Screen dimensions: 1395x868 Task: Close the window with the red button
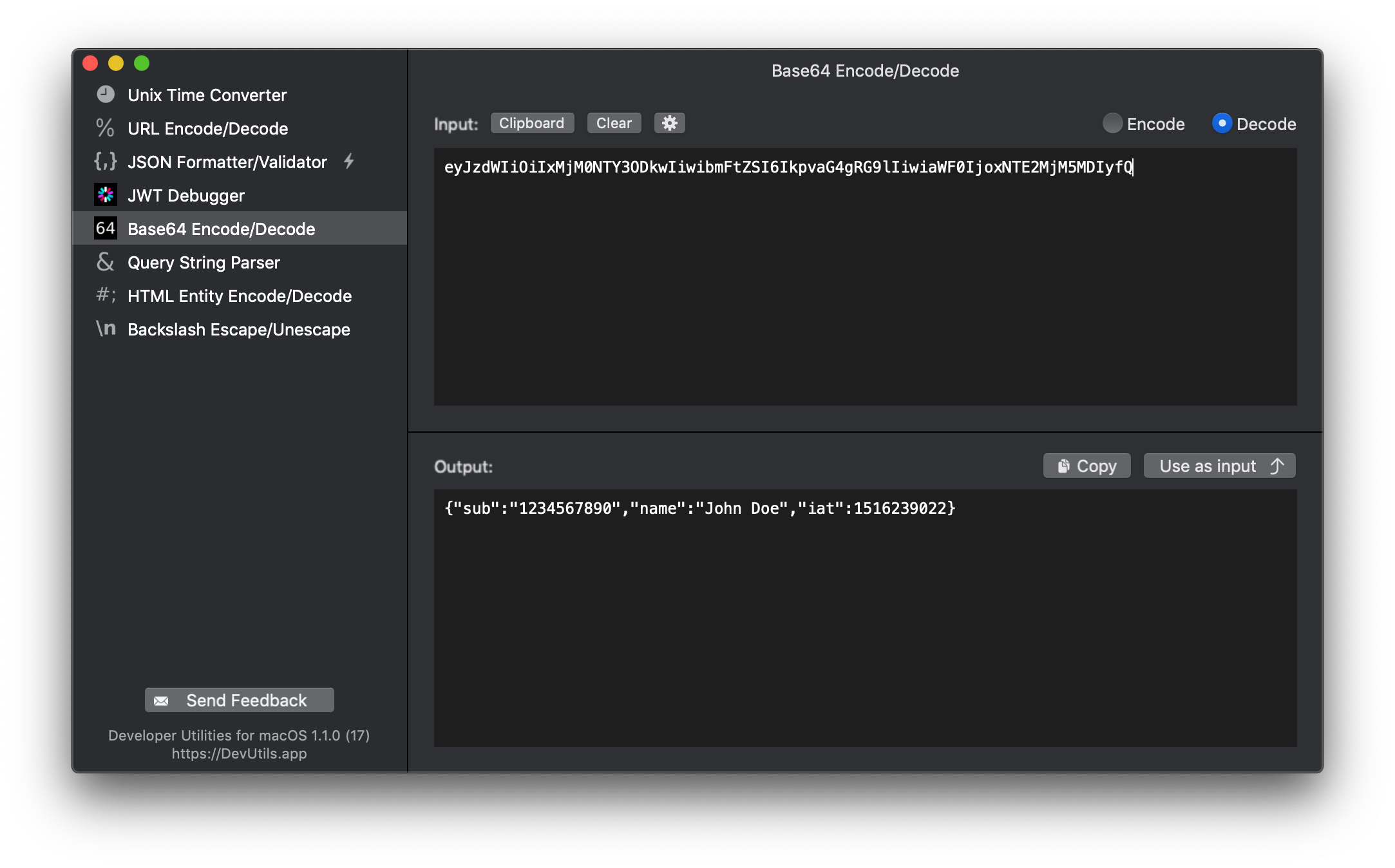90,63
